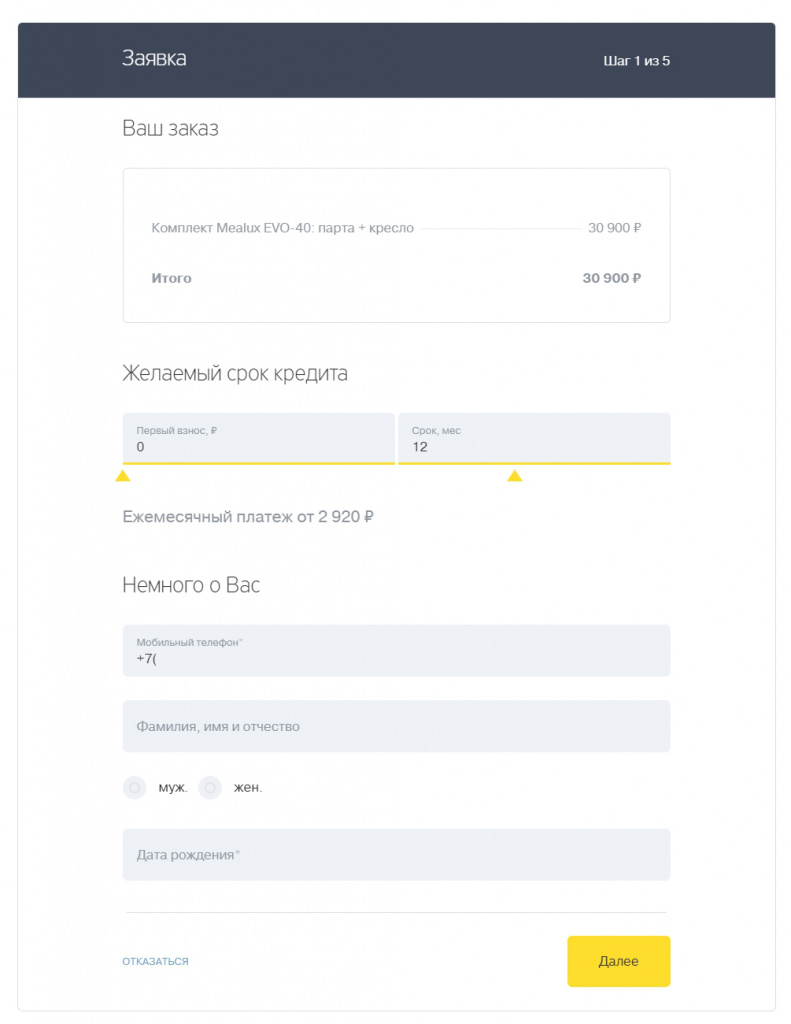Select the муж. radio button
The image size is (791, 1024).
point(135,788)
